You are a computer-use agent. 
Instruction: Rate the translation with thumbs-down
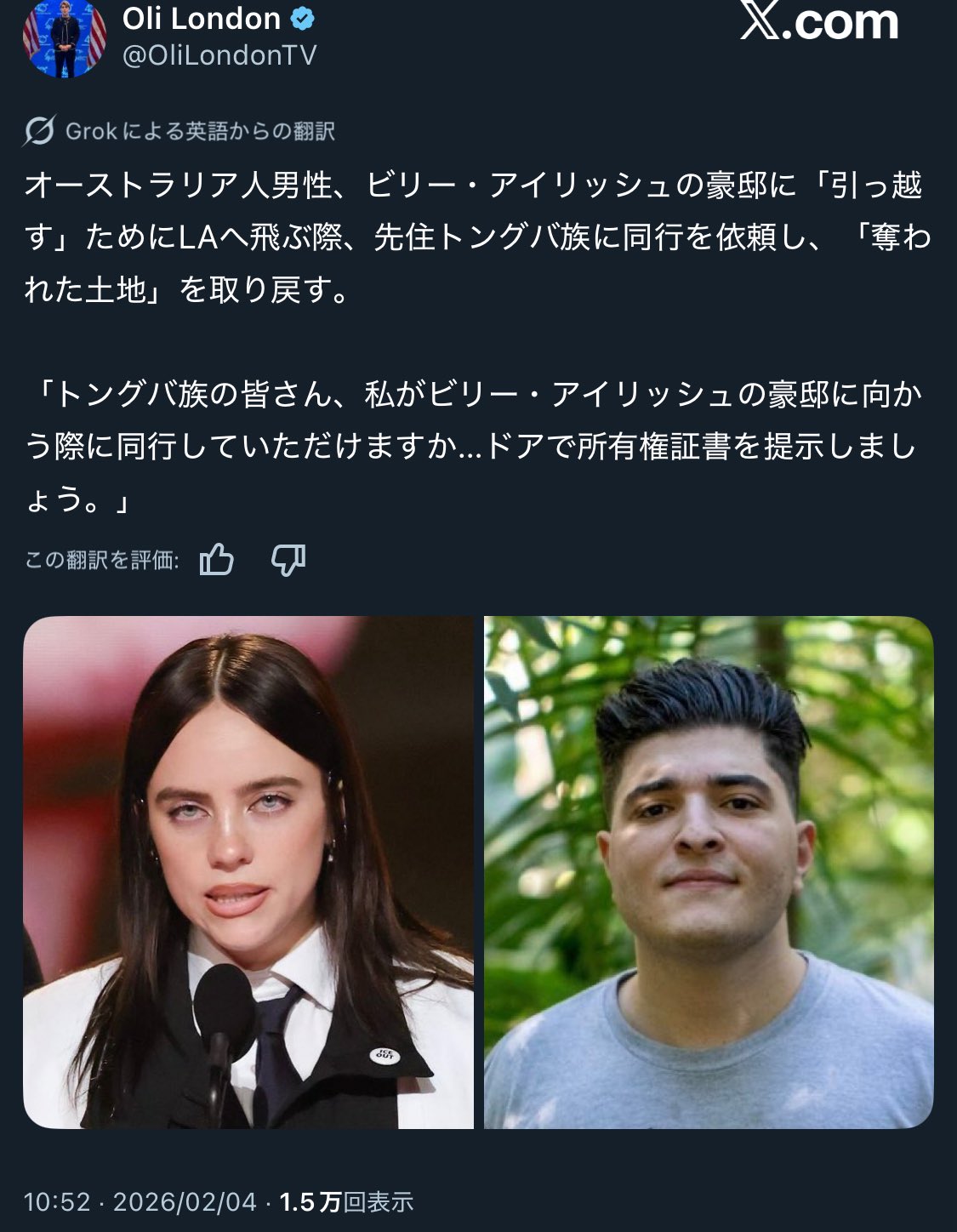(x=288, y=560)
